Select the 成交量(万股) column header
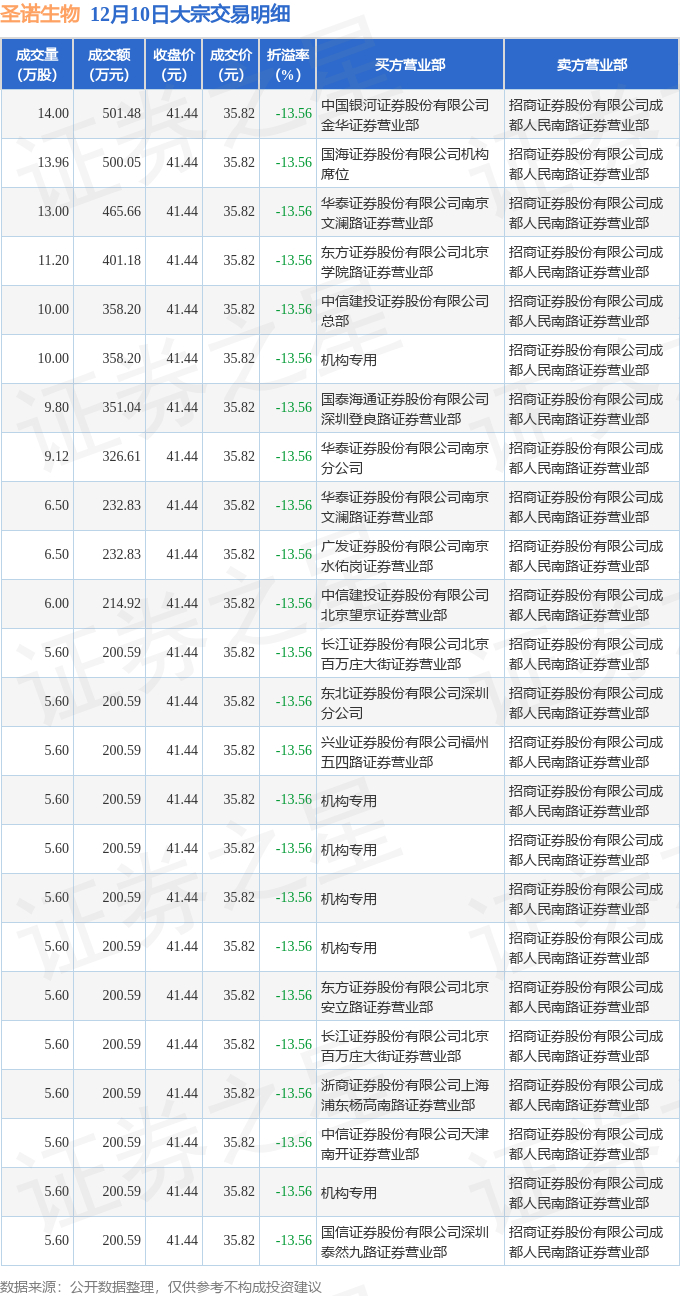This screenshot has width=680, height=1296. (x=37, y=65)
